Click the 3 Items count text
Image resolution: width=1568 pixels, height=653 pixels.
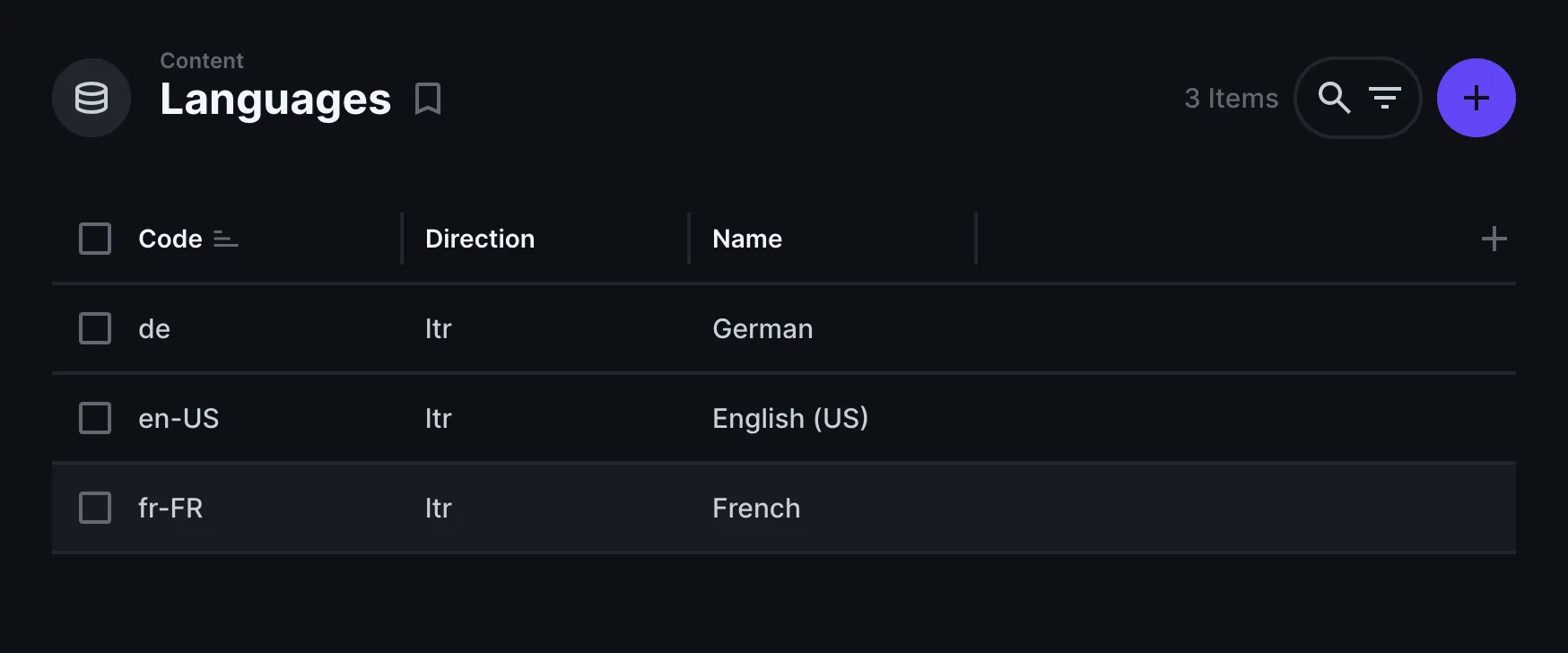click(1232, 98)
